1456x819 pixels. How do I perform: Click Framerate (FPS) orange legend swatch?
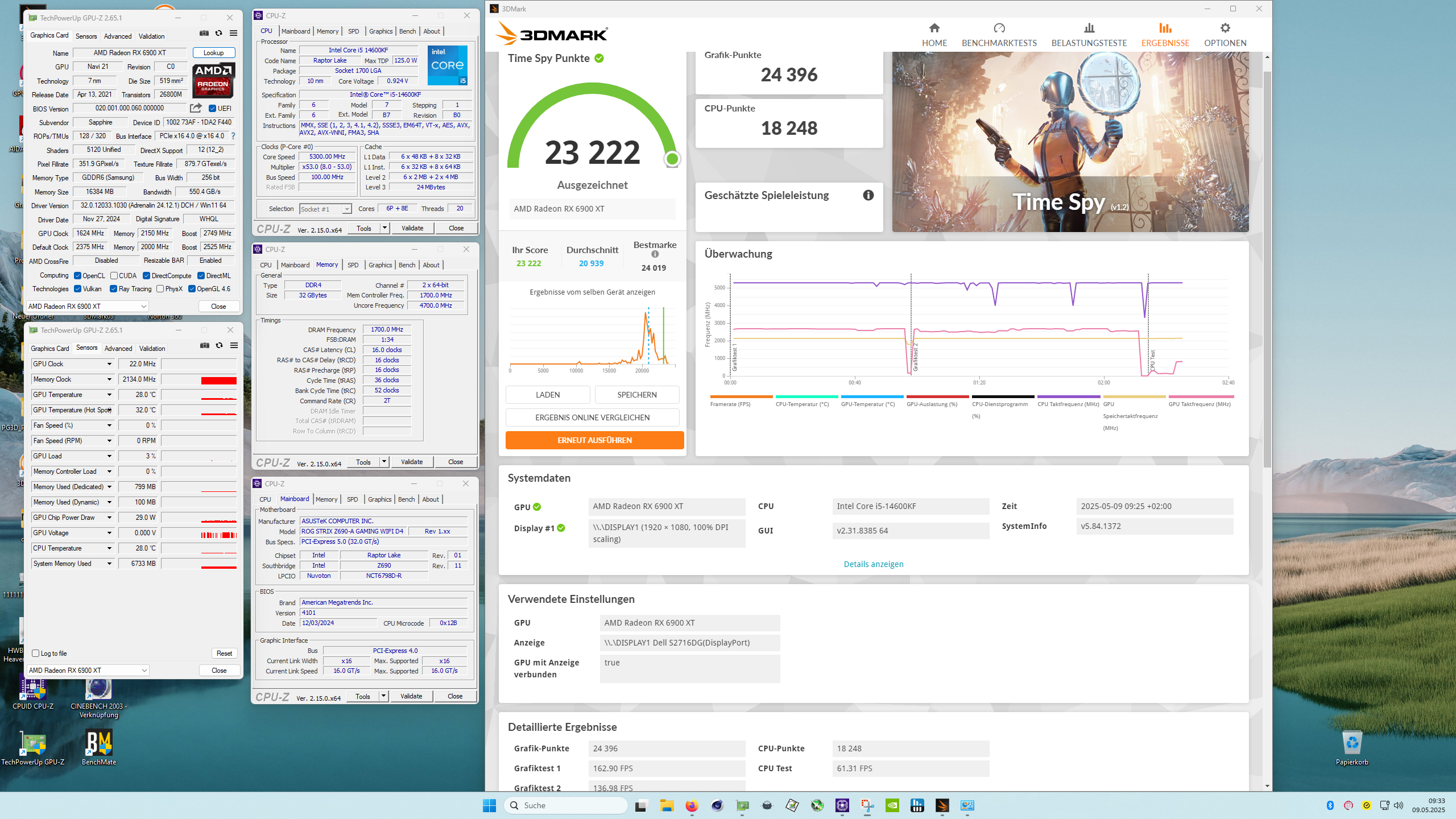click(x=741, y=396)
